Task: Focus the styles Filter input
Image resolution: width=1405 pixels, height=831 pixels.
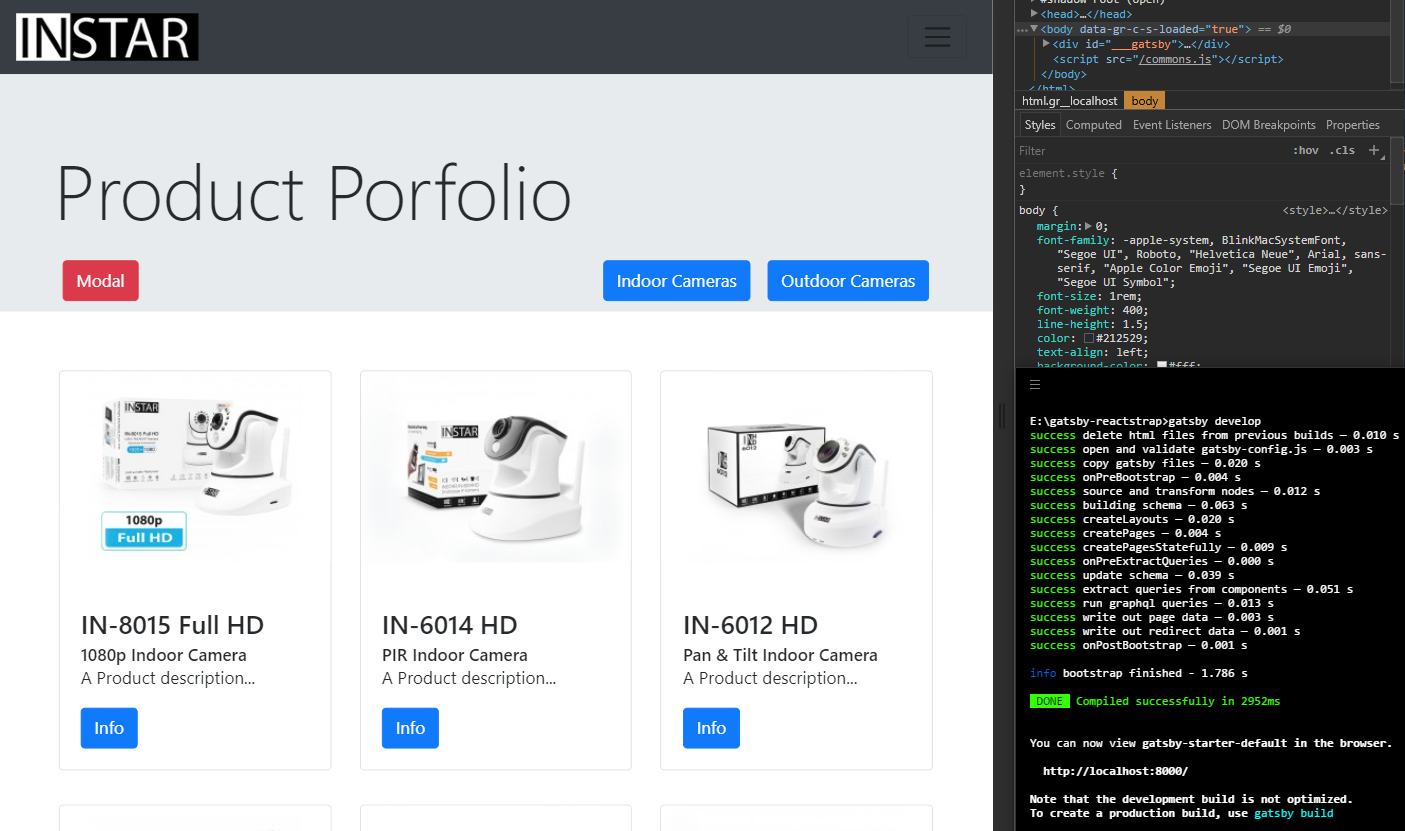Action: (1150, 151)
